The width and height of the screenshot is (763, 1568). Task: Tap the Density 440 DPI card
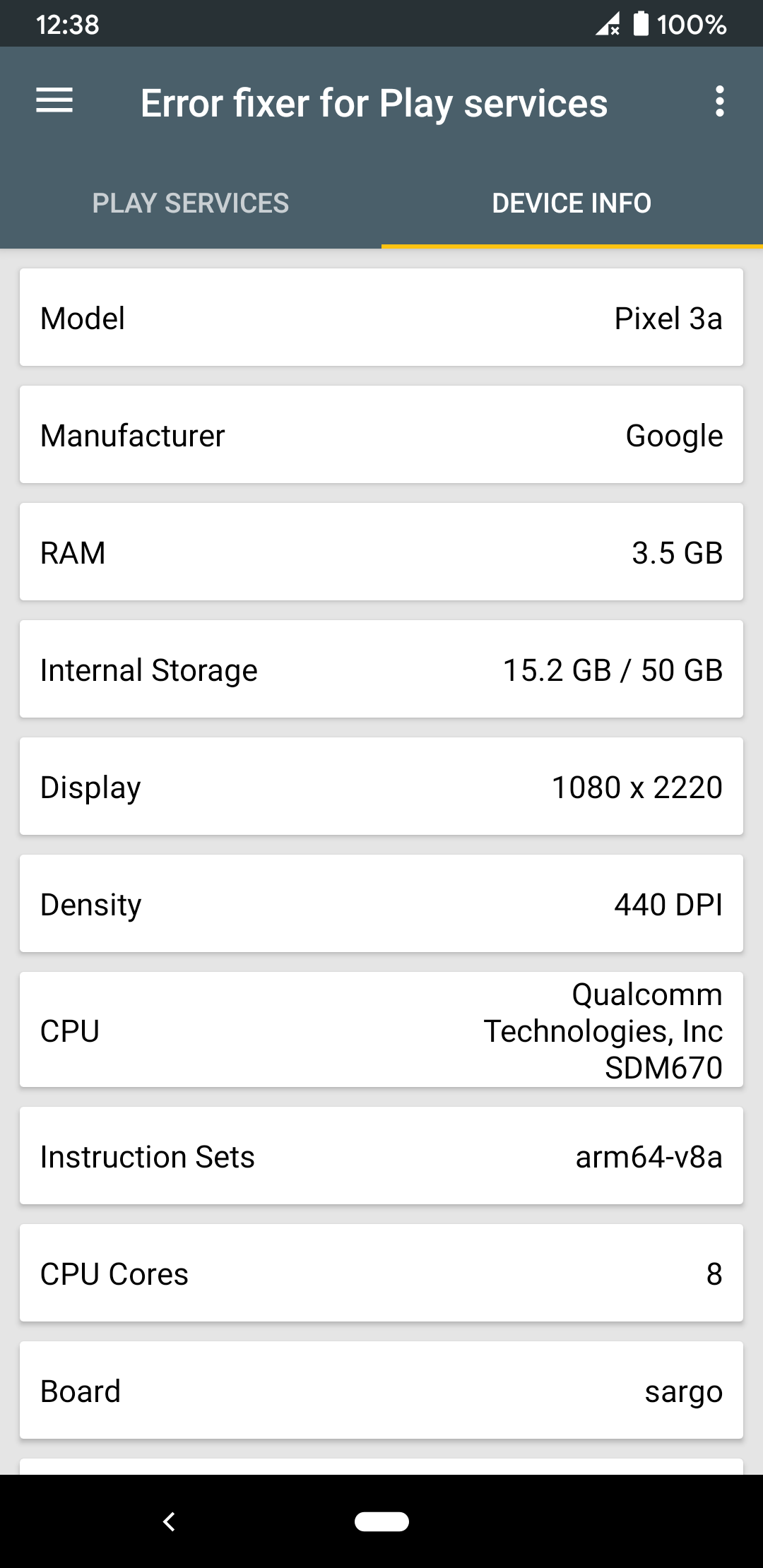click(381, 903)
